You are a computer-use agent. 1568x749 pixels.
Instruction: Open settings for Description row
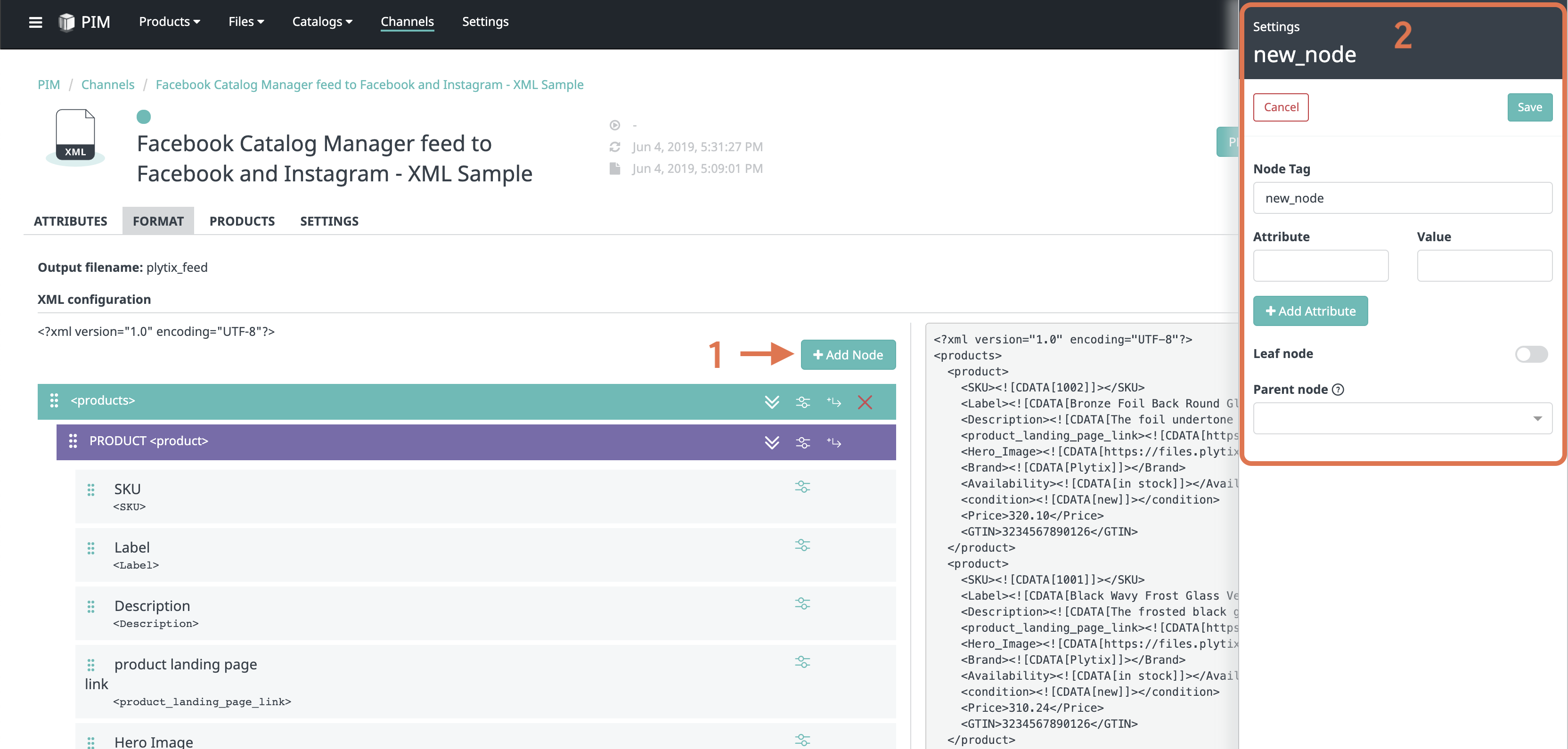click(802, 603)
